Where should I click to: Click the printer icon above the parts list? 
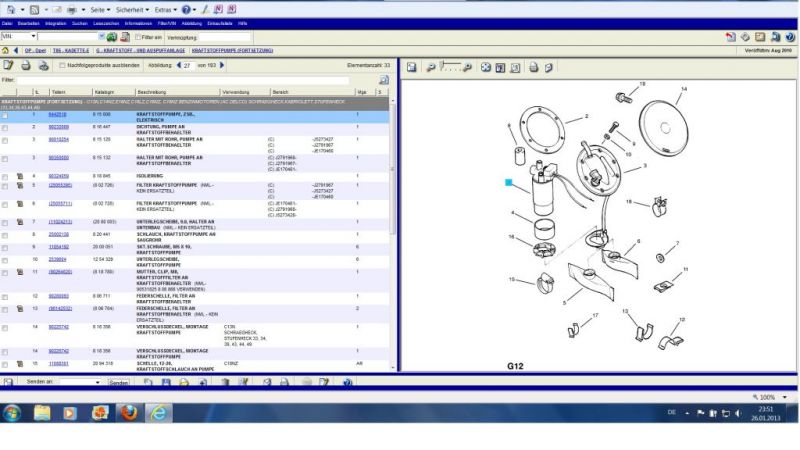coord(26,65)
